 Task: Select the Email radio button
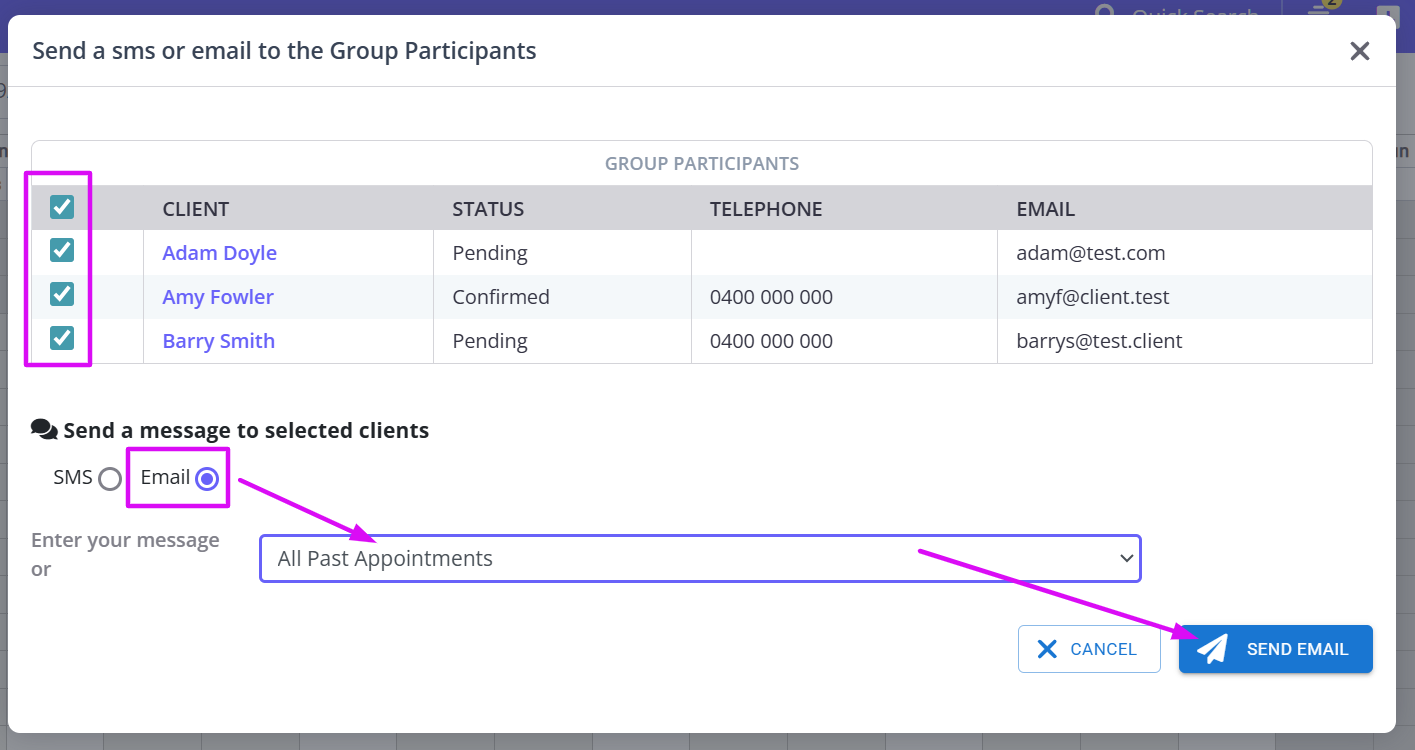pos(207,479)
